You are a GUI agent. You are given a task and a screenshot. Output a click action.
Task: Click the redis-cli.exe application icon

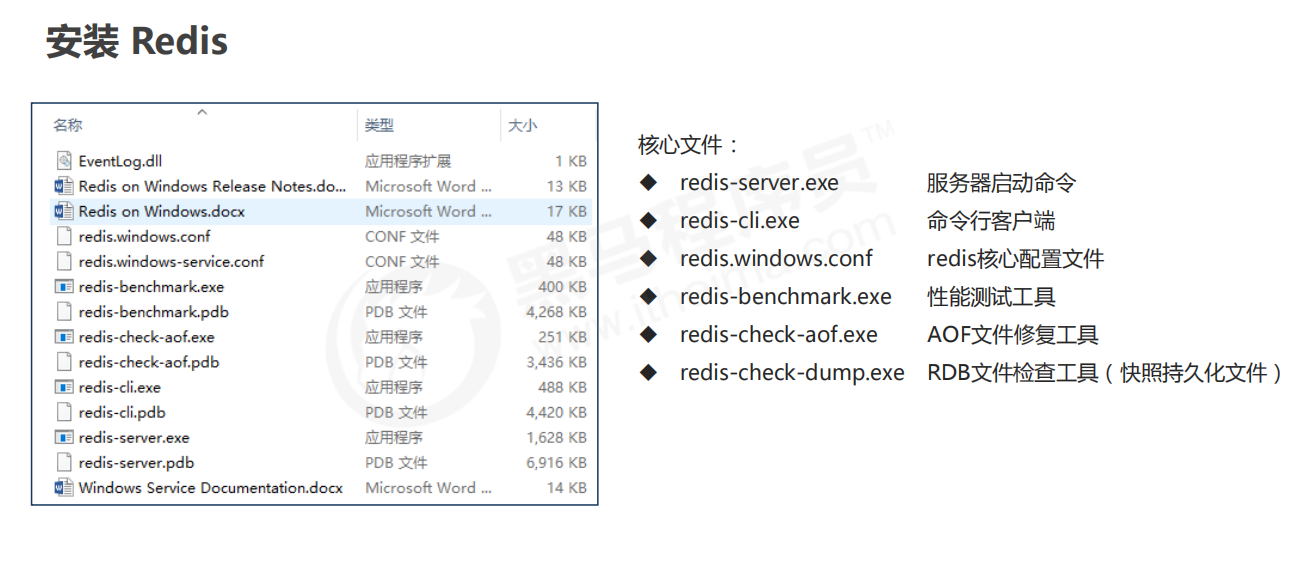coord(64,387)
